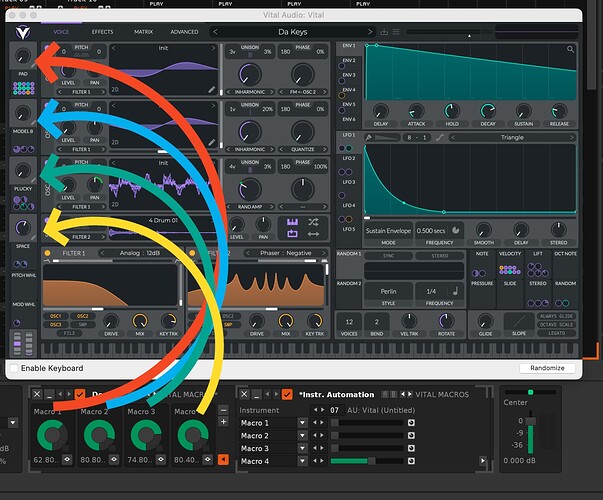Toggle the LEGATO option
Image resolution: width=603 pixels, height=500 pixels.
coord(556,333)
